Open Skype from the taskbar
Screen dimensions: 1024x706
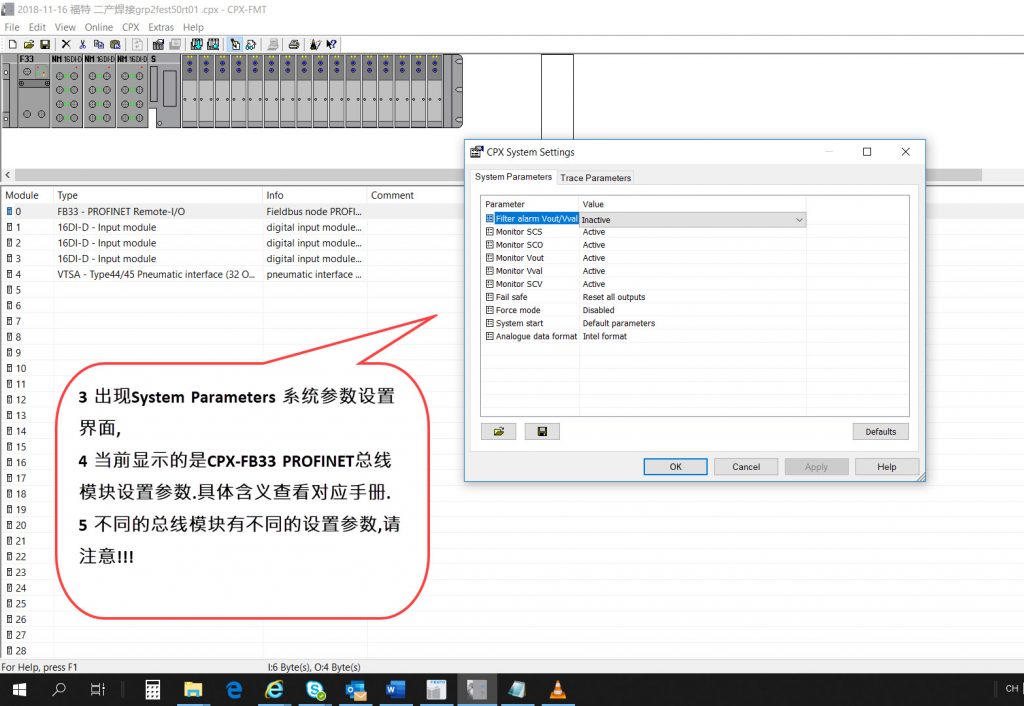[x=316, y=689]
